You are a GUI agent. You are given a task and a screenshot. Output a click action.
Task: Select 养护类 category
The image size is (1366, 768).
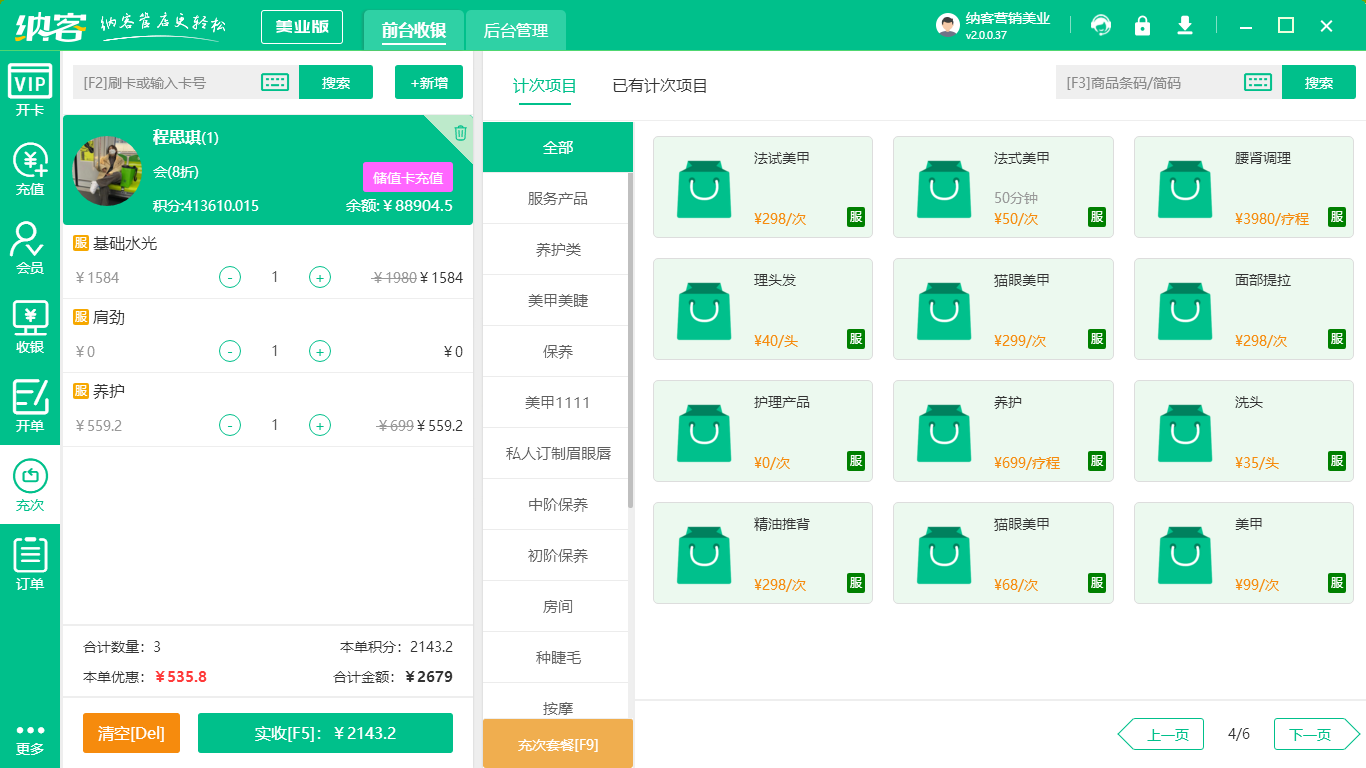click(558, 249)
